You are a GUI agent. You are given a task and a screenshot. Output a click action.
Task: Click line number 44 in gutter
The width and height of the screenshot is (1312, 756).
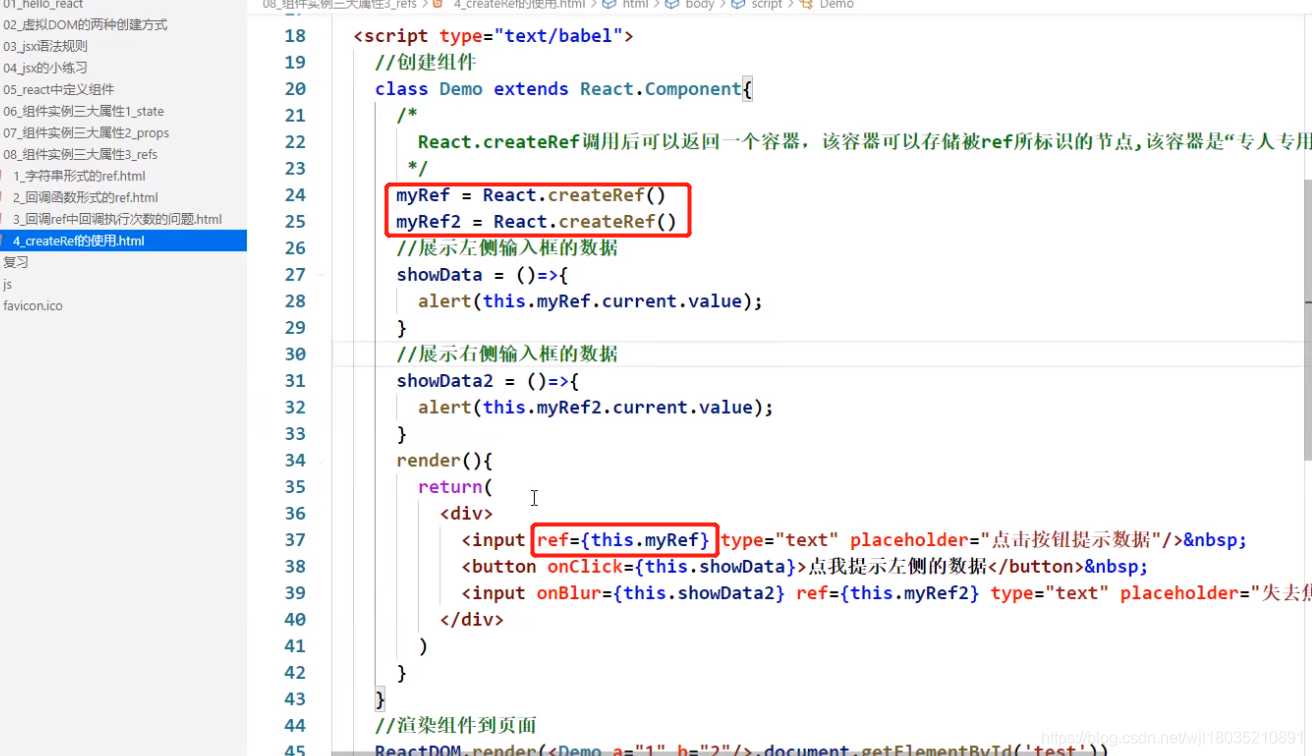click(x=295, y=725)
